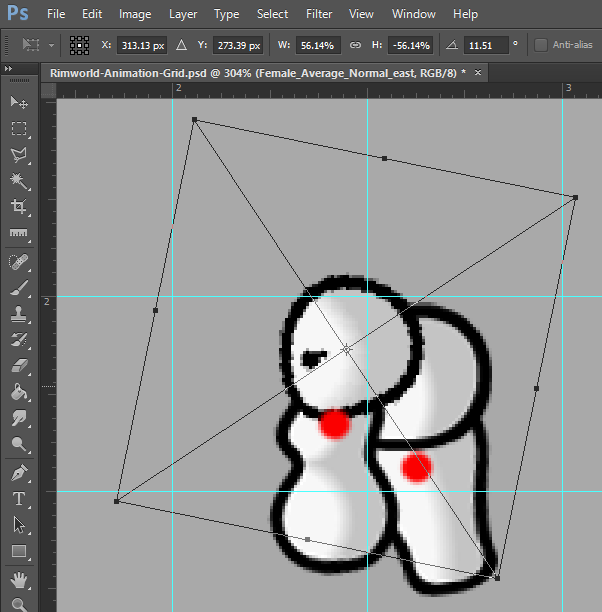Close the Rimworld-Animation-Grid.psd tab
Screen dimensions: 602x612
click(478, 73)
